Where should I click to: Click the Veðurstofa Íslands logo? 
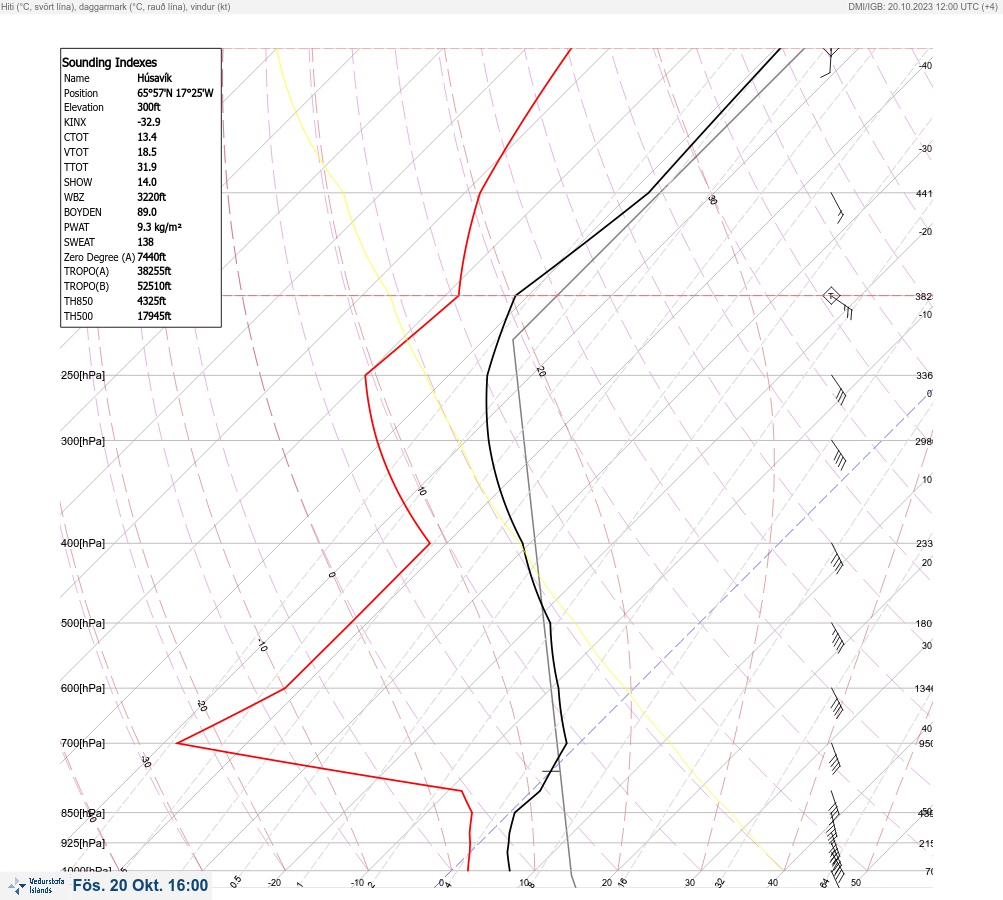[x=36, y=886]
